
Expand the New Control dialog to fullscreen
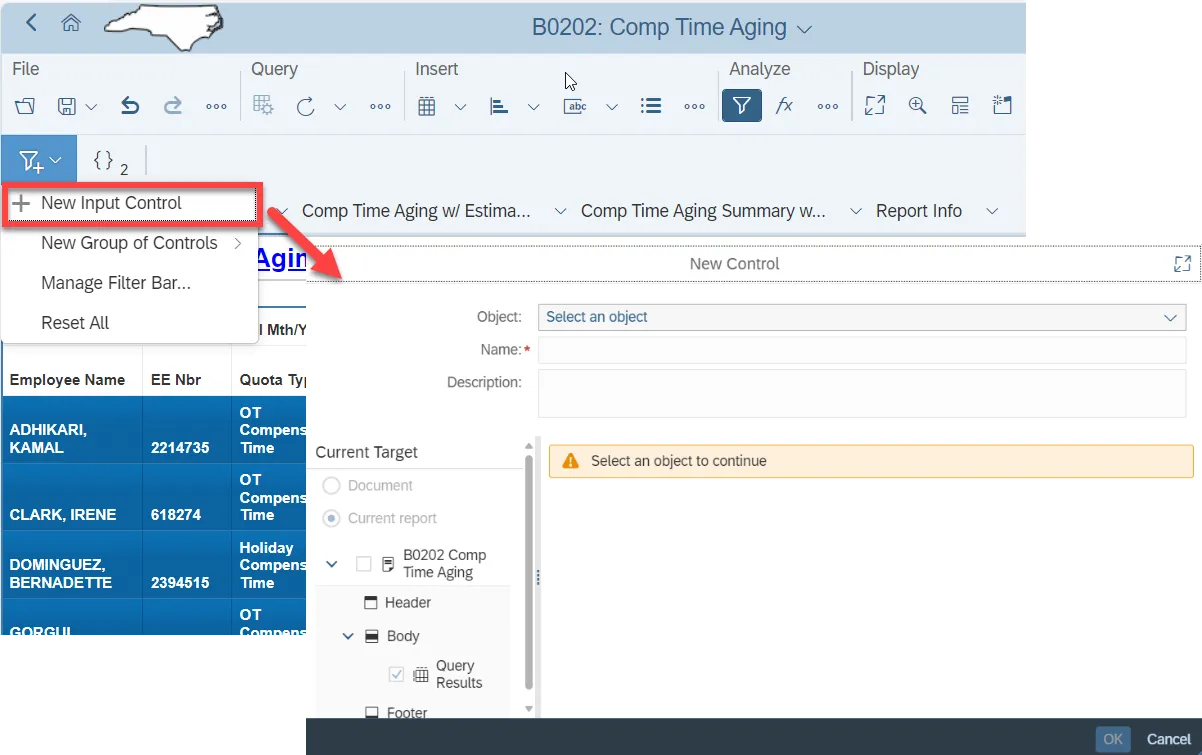tap(1182, 264)
